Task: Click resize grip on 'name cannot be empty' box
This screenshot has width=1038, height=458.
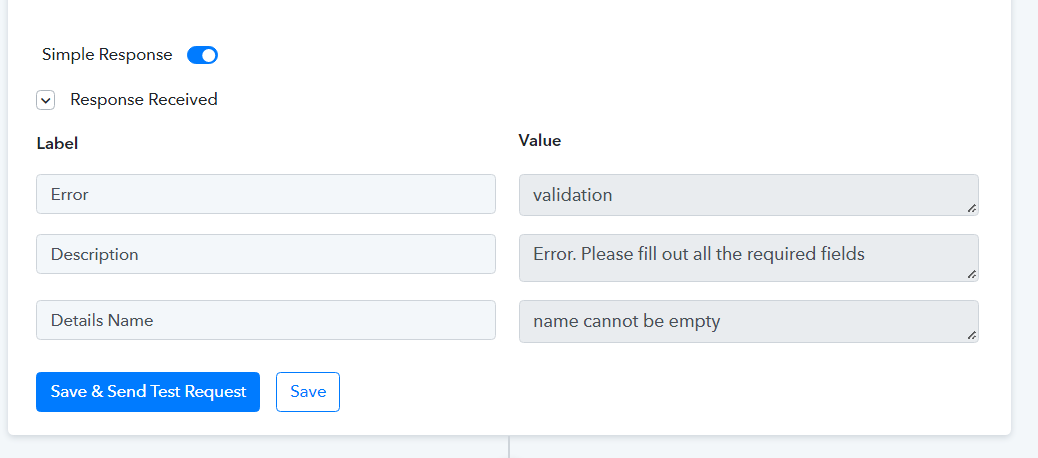Action: 971,336
